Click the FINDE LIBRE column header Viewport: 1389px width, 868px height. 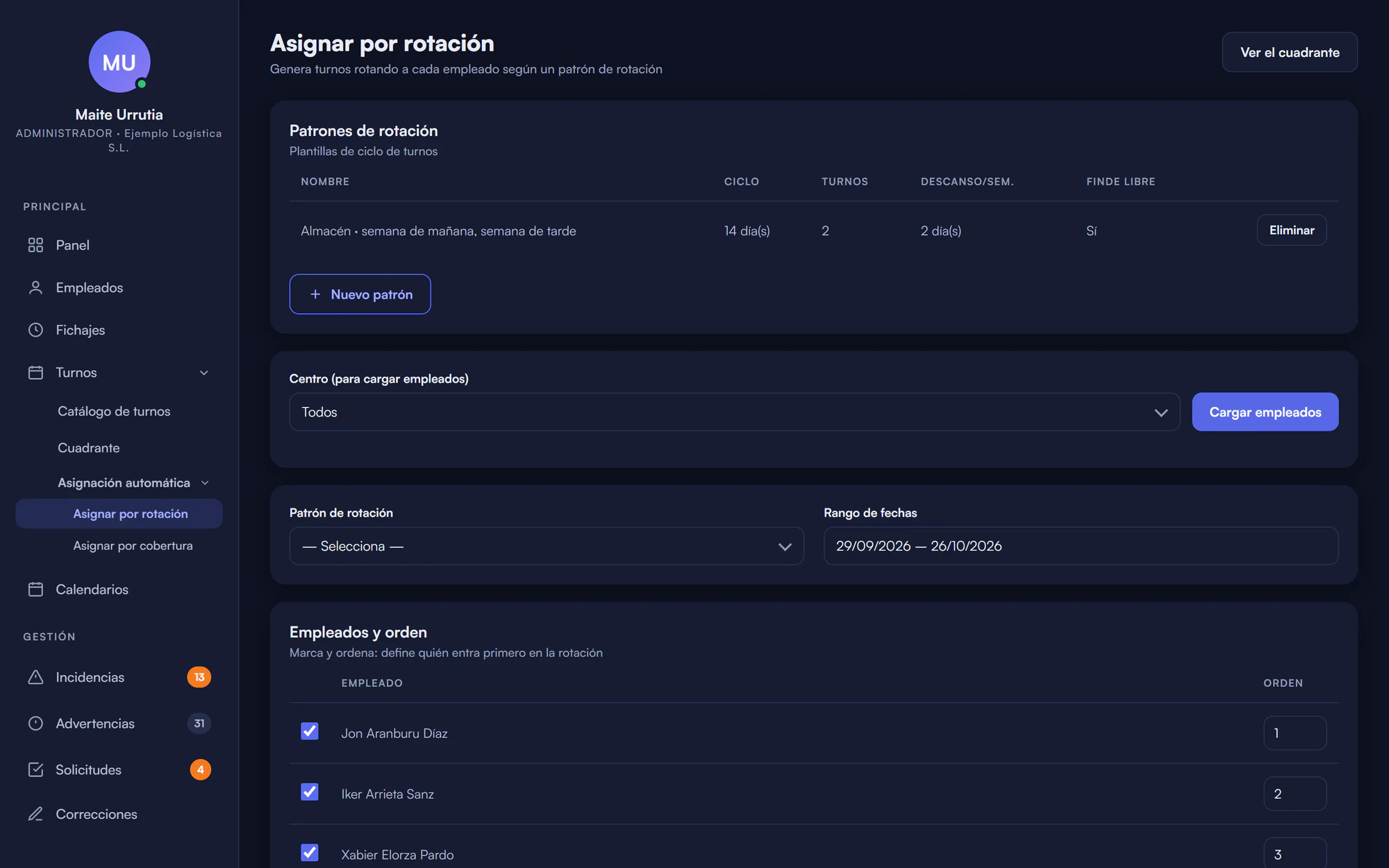pos(1121,181)
